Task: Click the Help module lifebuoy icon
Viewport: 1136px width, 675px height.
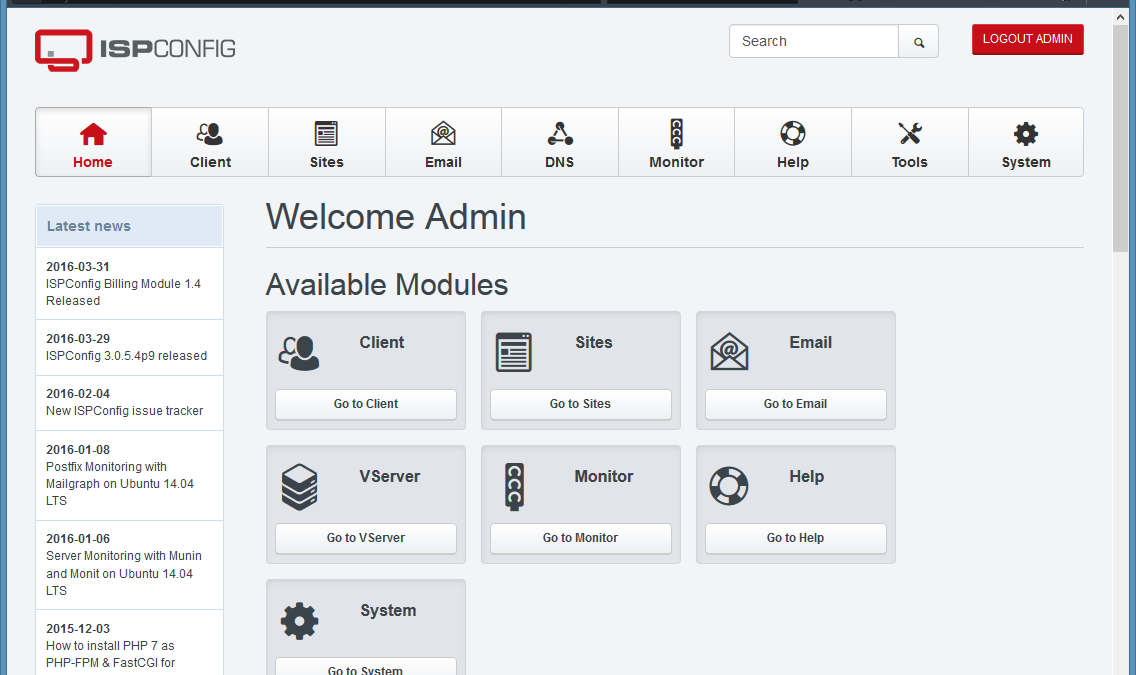Action: pos(729,486)
